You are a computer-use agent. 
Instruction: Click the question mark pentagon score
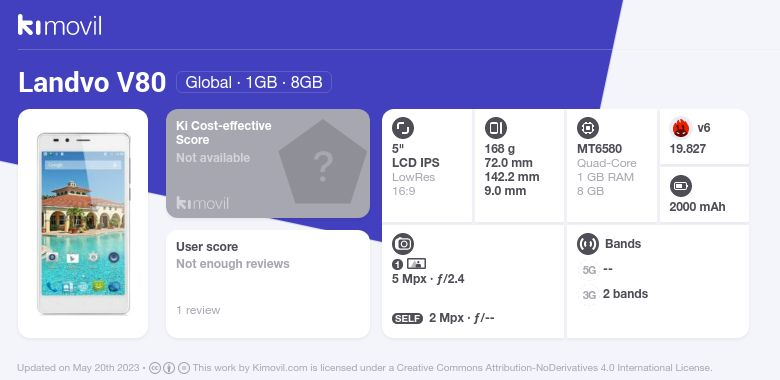[323, 163]
